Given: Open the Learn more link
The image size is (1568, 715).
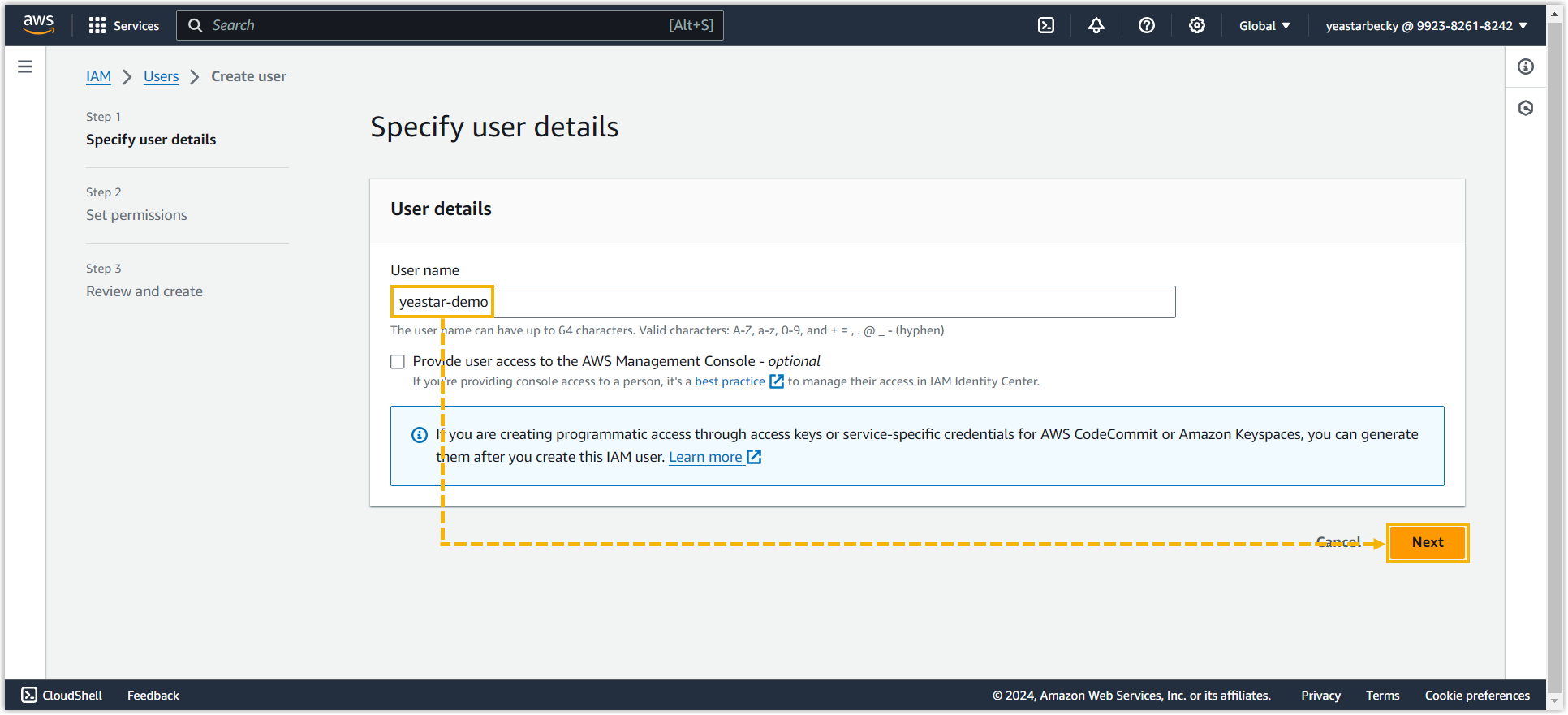Looking at the screenshot, I should coord(705,457).
